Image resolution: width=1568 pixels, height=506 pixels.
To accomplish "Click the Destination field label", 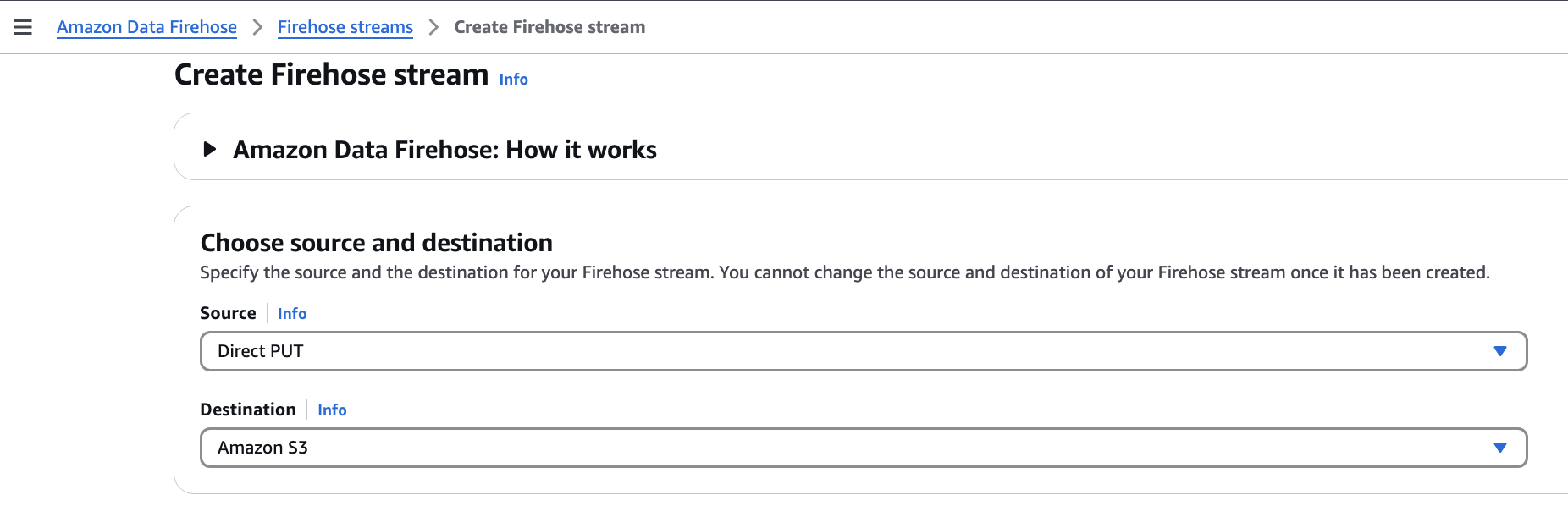I will coord(248,410).
